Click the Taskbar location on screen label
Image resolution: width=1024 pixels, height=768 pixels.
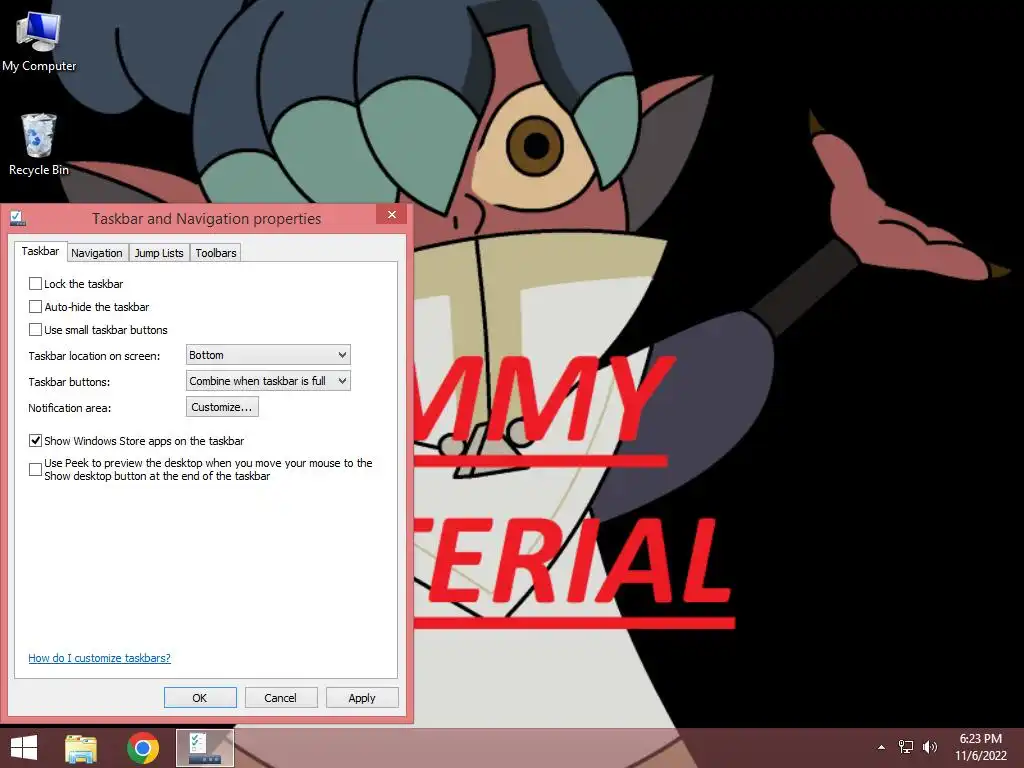(94, 356)
